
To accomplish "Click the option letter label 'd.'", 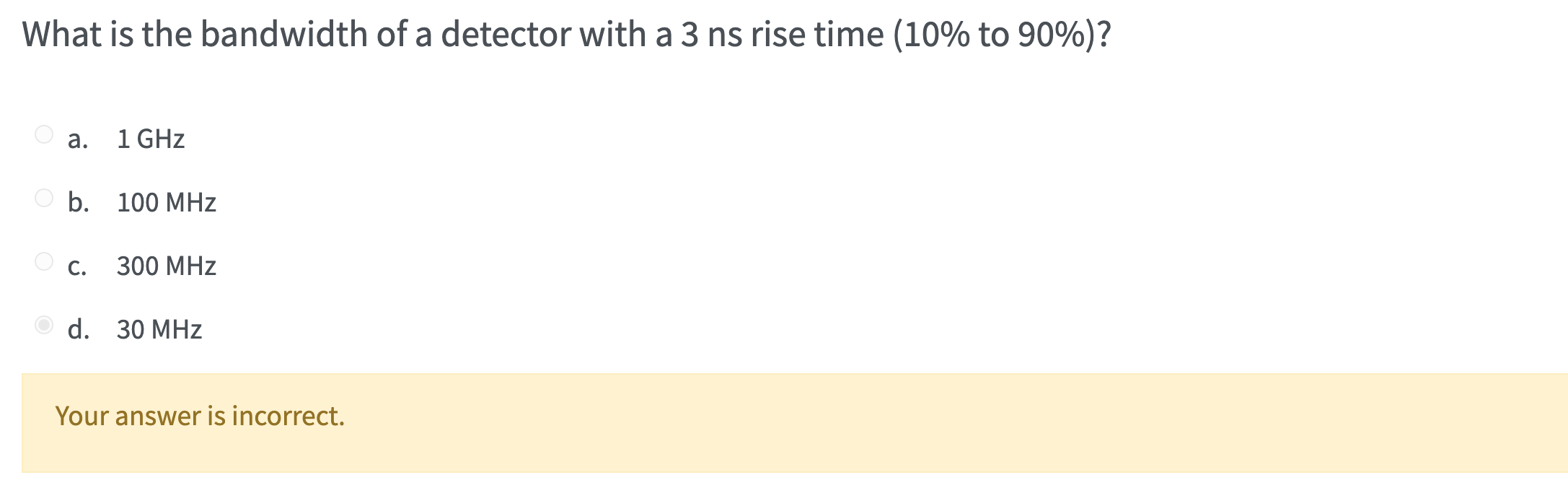I will (x=79, y=329).
